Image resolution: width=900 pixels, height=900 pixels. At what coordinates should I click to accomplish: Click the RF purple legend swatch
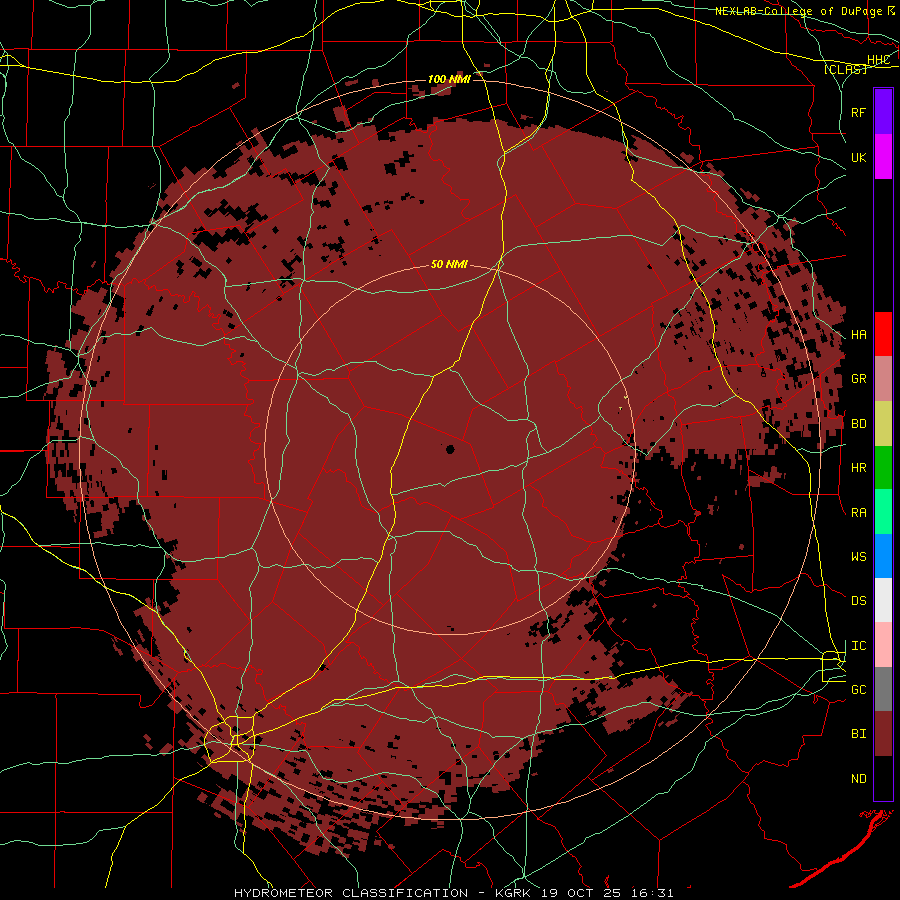pos(883,112)
